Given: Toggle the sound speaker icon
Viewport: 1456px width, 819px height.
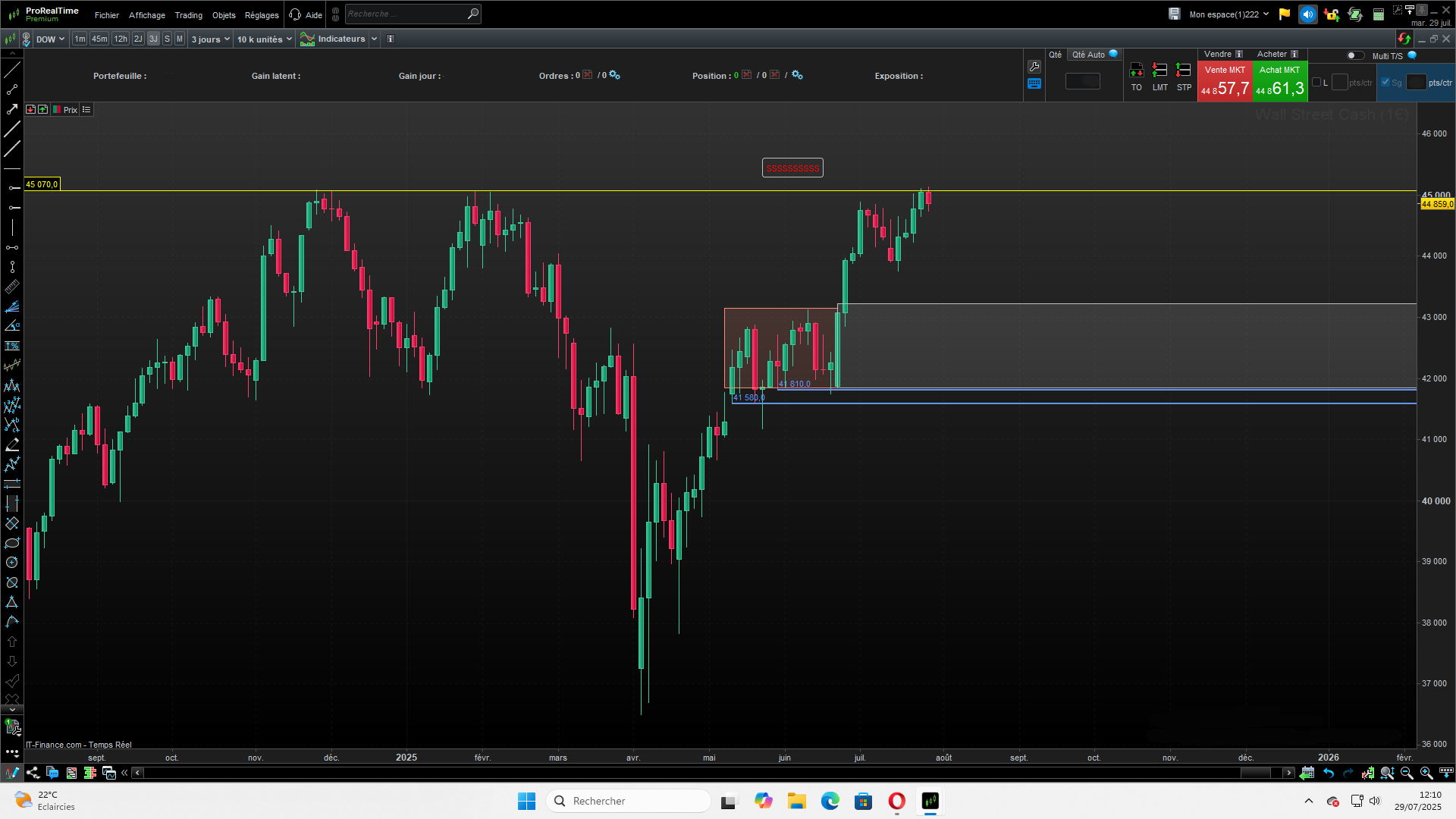Looking at the screenshot, I should (x=1307, y=14).
